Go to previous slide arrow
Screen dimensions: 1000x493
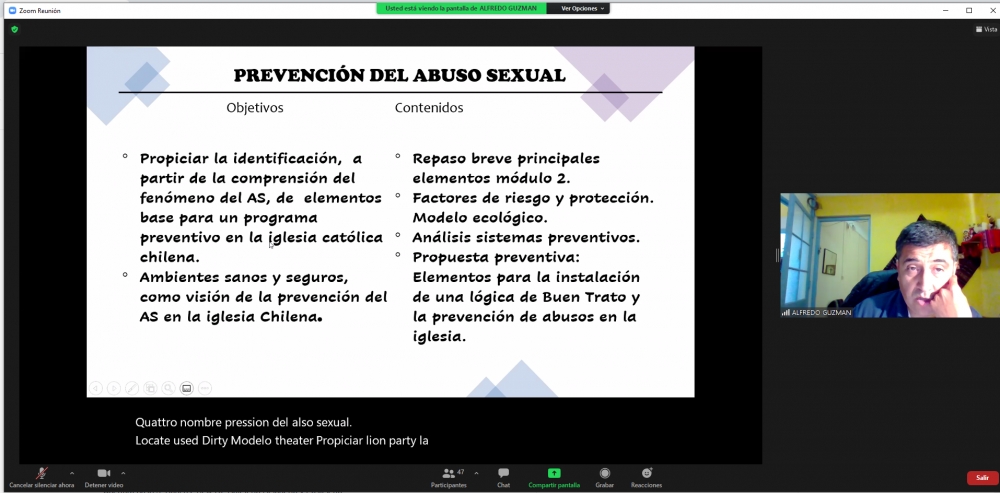pos(96,388)
